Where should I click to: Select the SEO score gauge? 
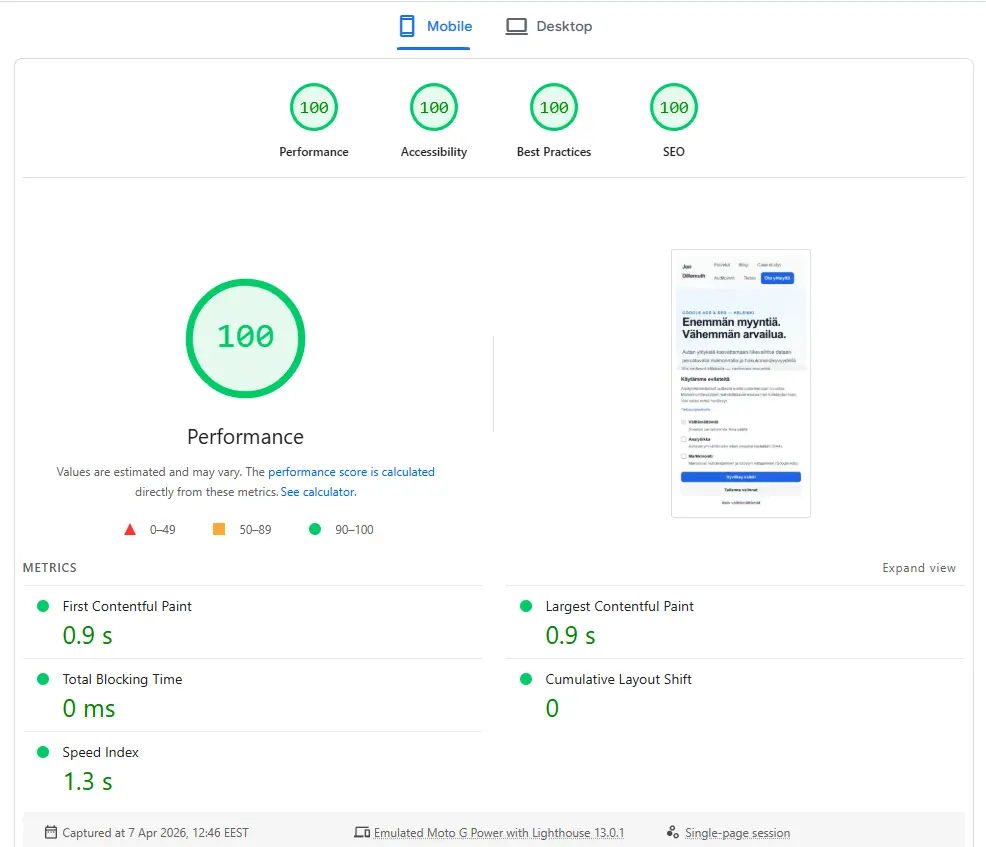[x=673, y=107]
